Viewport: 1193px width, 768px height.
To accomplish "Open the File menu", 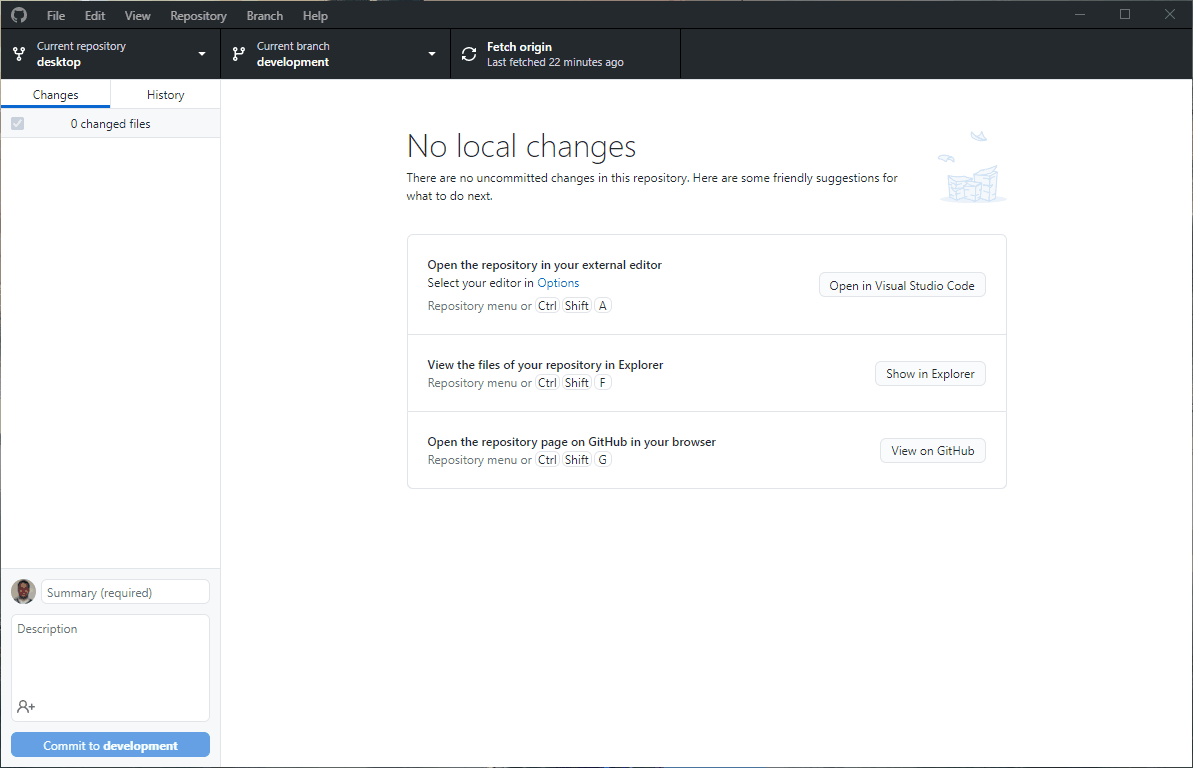I will pos(56,15).
